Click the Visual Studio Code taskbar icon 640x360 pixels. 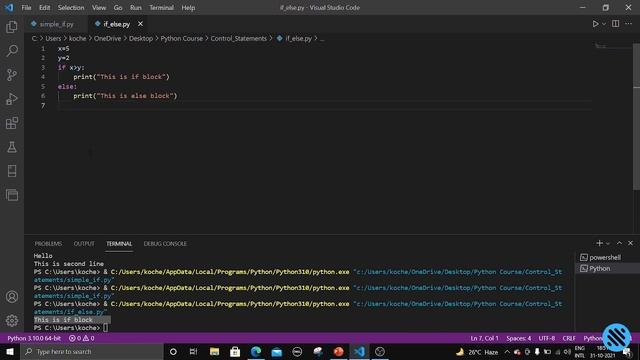[x=359, y=351]
